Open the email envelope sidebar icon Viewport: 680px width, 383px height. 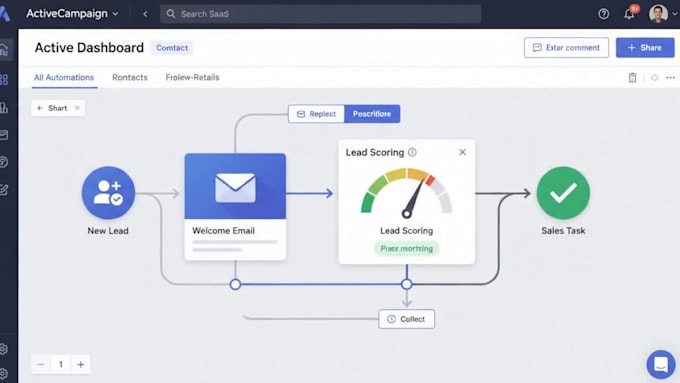pos(4,135)
